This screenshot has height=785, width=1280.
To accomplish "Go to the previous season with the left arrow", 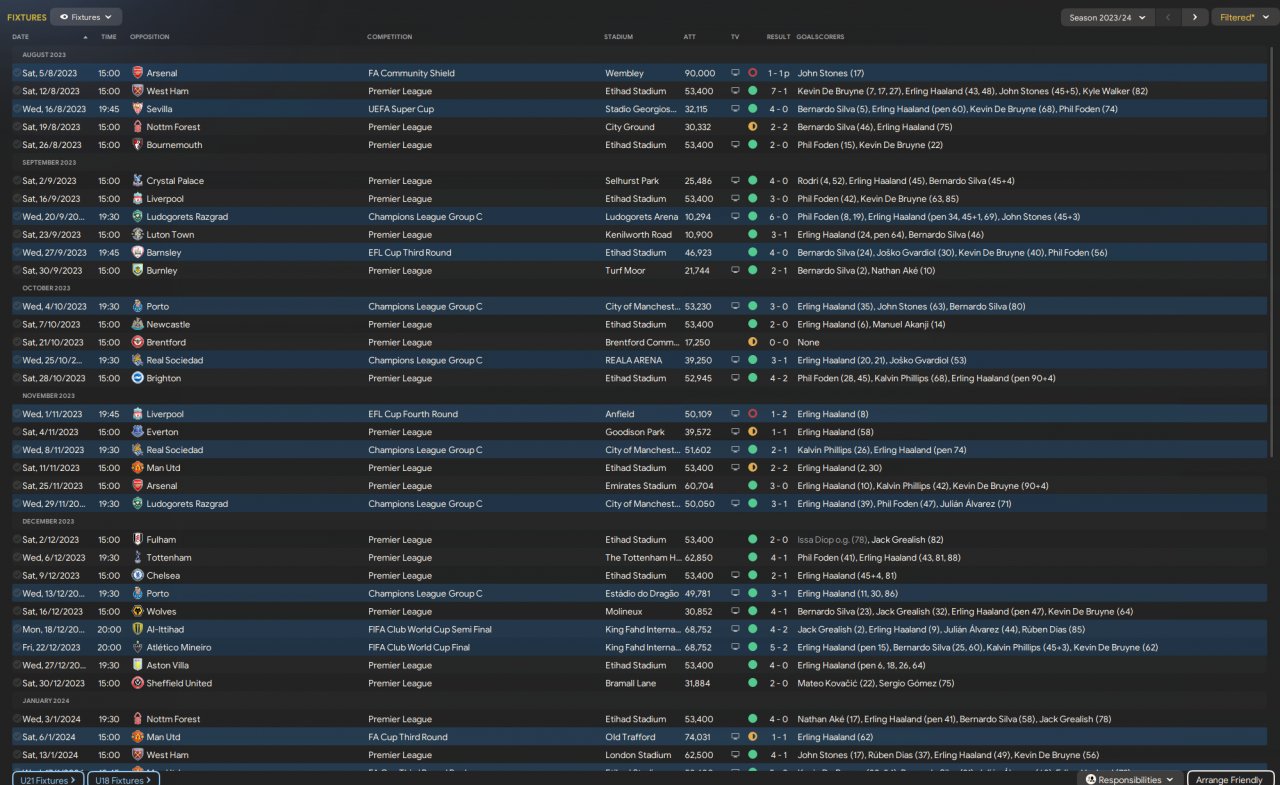I will 1168,17.
